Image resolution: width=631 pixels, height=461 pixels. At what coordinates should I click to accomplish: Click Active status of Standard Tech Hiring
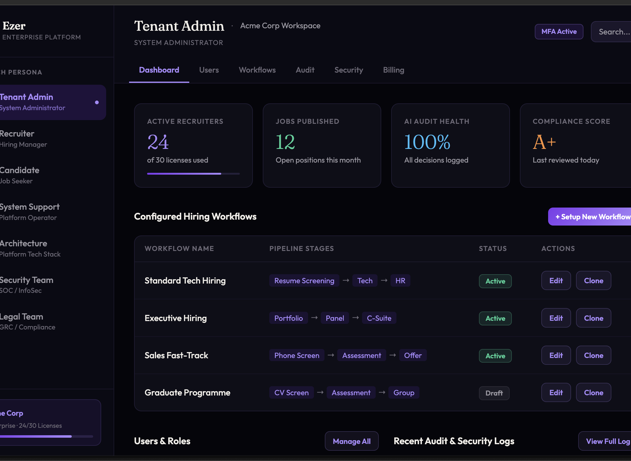(495, 281)
